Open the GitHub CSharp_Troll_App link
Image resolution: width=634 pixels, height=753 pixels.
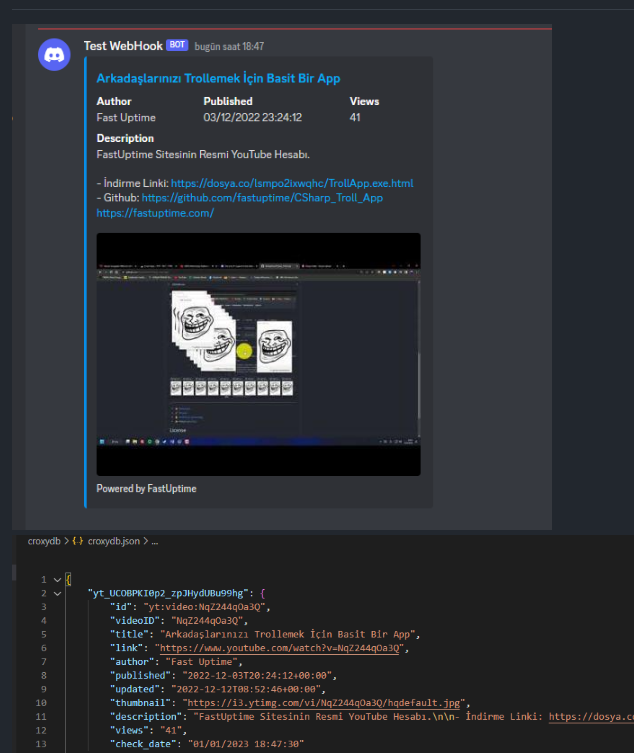pos(262,198)
